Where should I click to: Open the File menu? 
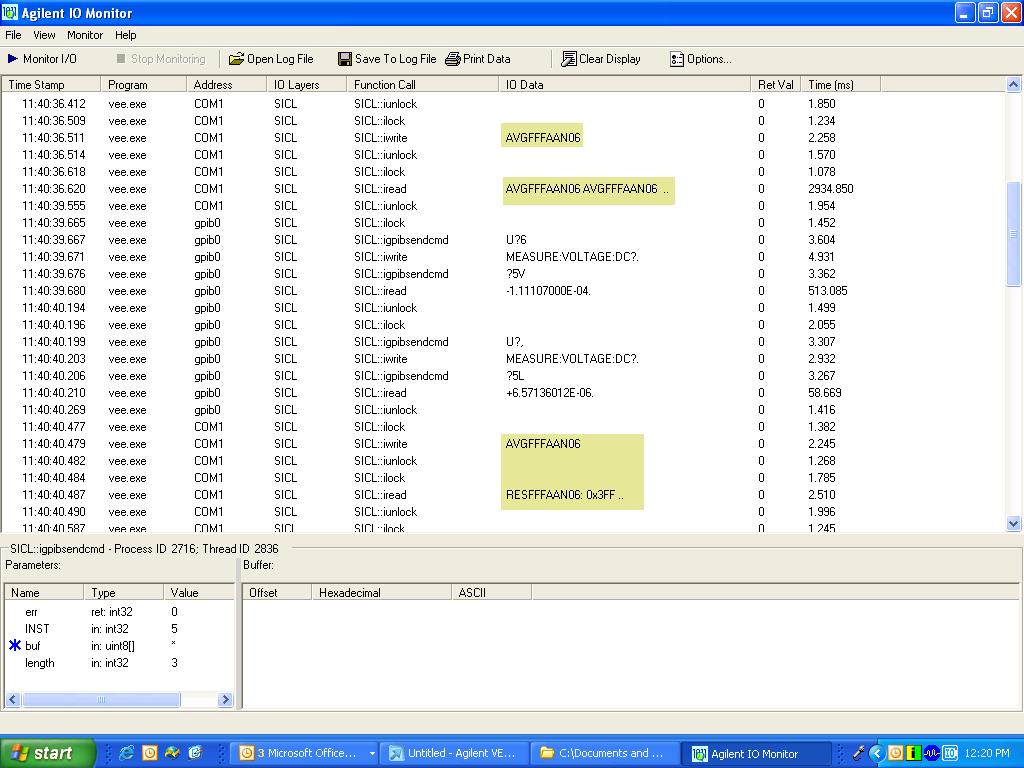coord(13,35)
